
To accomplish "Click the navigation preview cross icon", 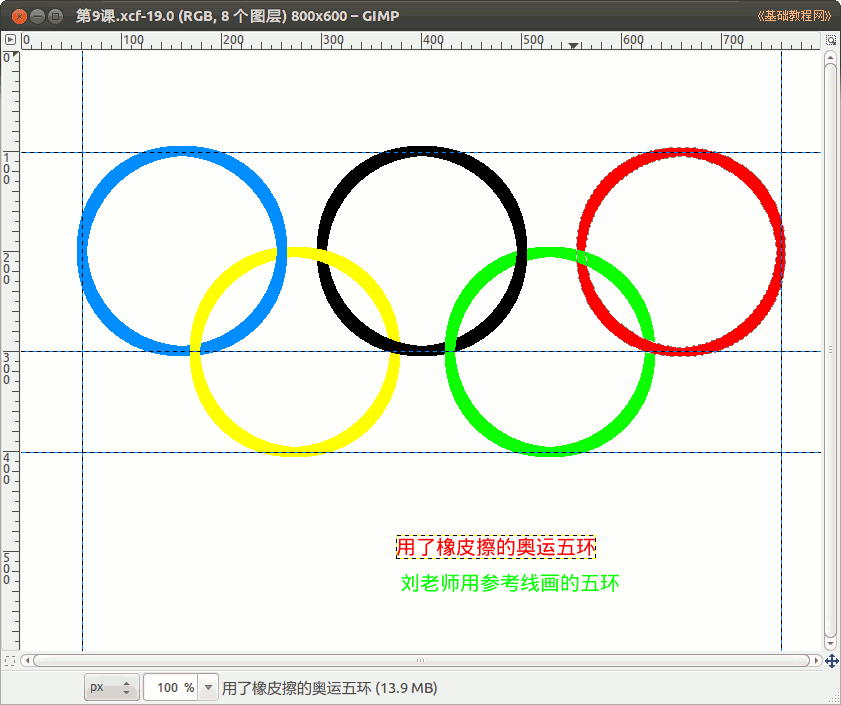I will (831, 660).
